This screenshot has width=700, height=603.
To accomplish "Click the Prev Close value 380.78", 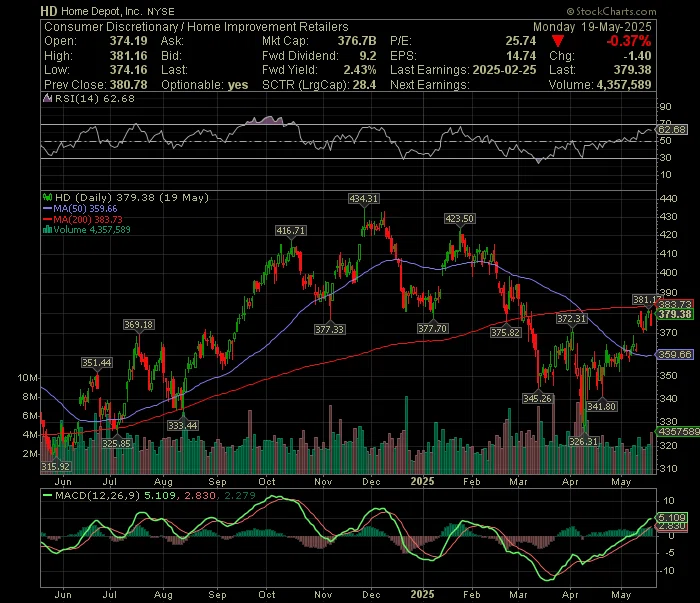I will (129, 84).
